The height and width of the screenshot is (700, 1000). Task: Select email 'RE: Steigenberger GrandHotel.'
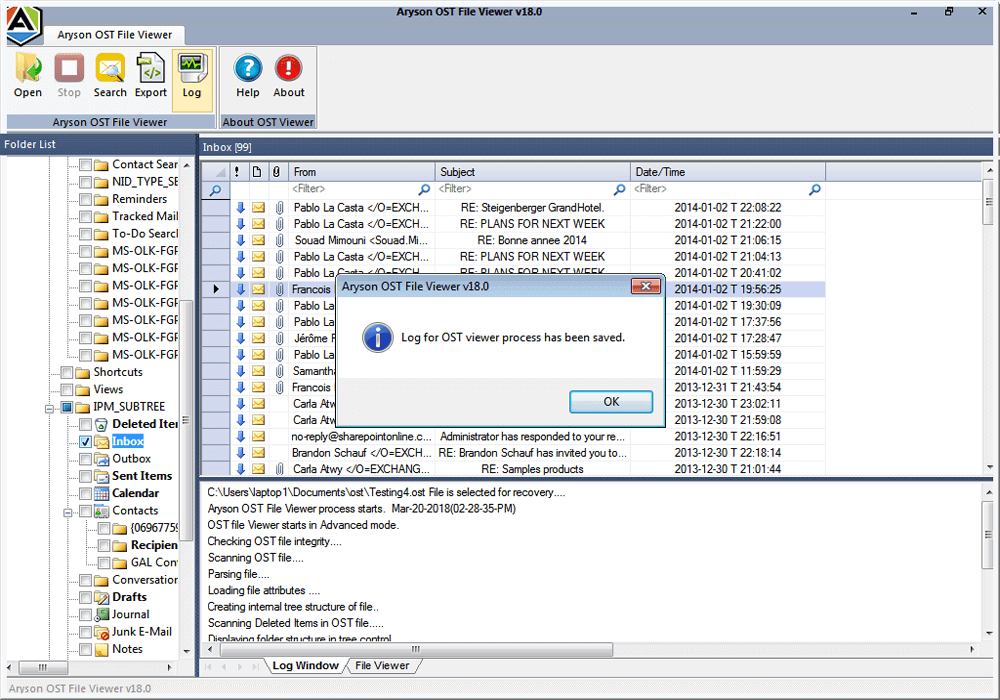coord(513,208)
